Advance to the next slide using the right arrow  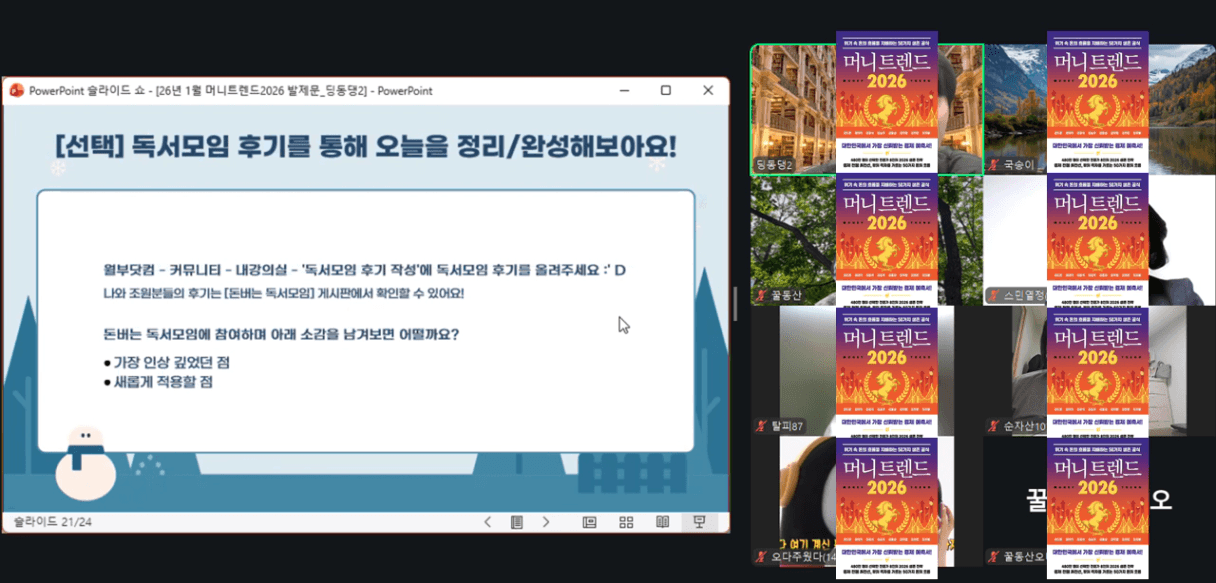(546, 522)
